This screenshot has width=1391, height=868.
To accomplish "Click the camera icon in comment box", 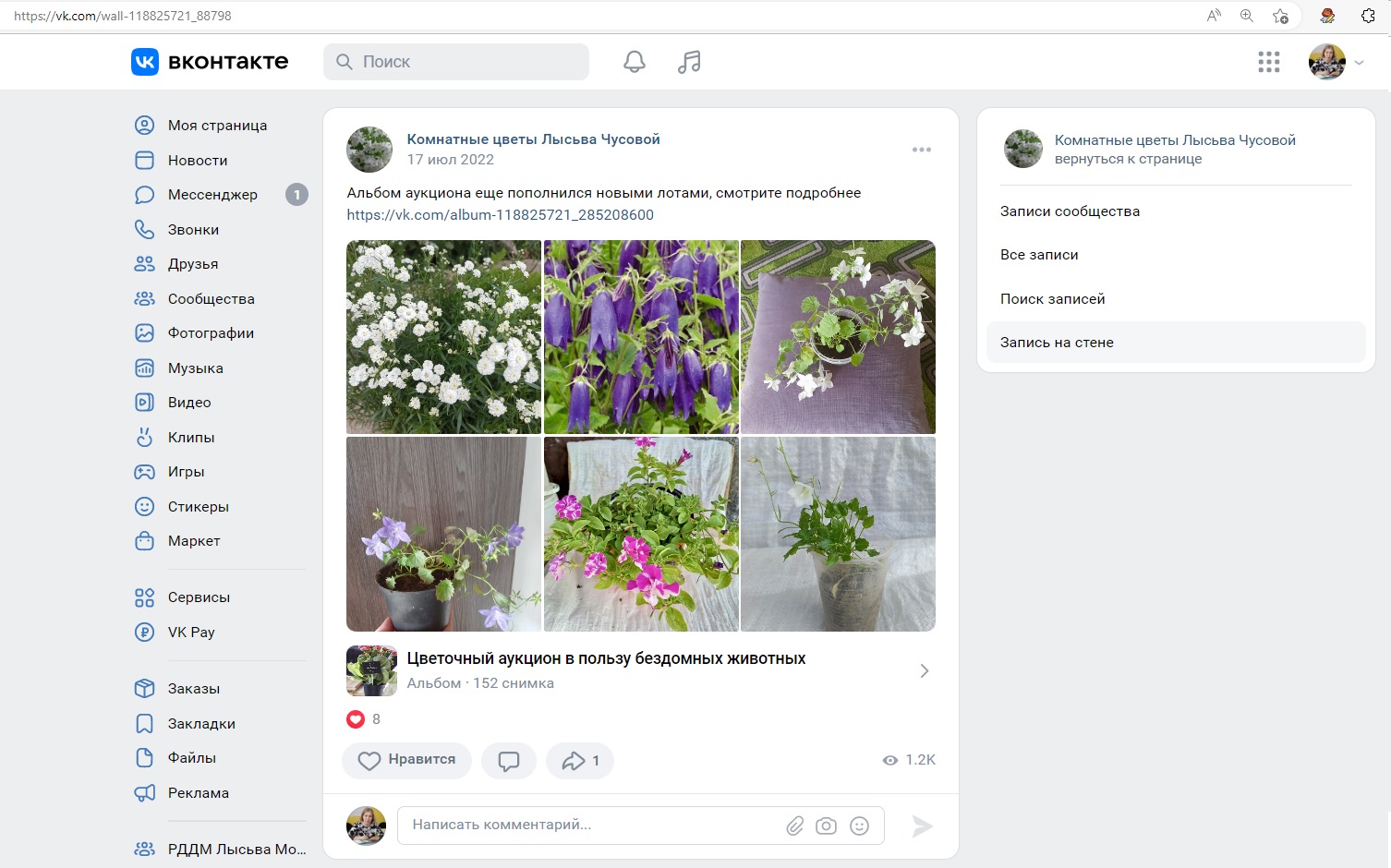I will [x=826, y=826].
